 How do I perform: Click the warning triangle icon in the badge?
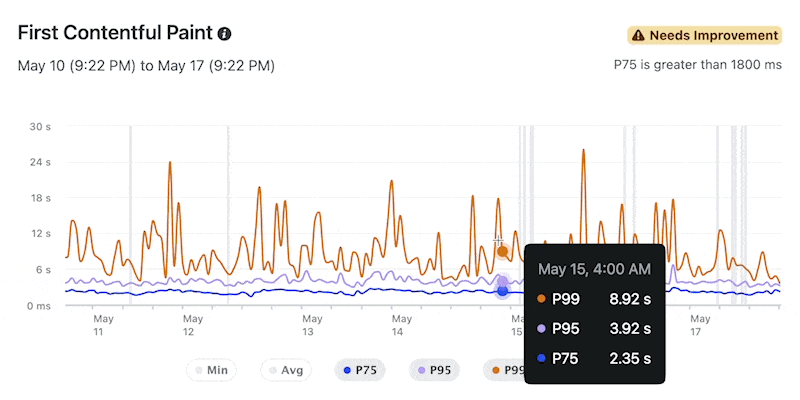pos(638,36)
